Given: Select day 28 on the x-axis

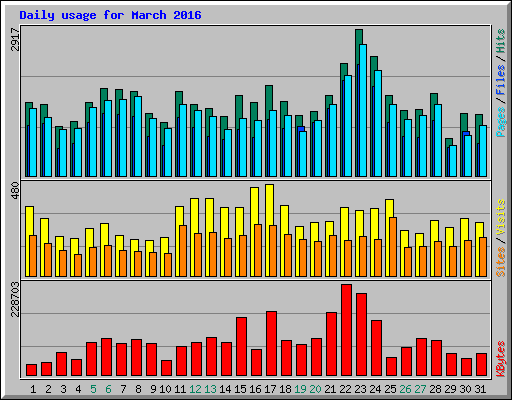Looking at the screenshot, I should coord(435,389).
